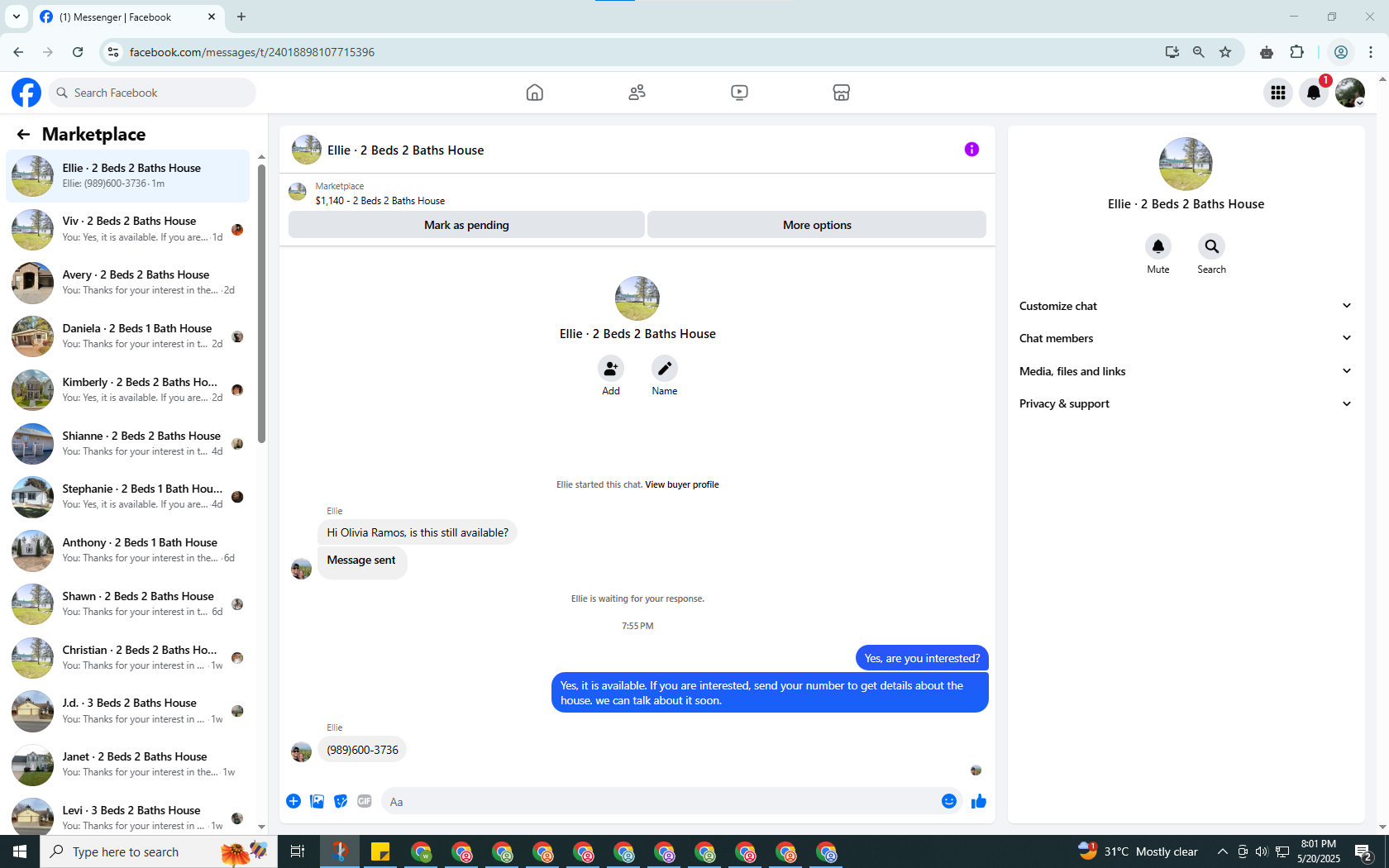
Task: Open the J.d. 3 Beds 2 Baths conversation
Action: pyautogui.click(x=128, y=711)
